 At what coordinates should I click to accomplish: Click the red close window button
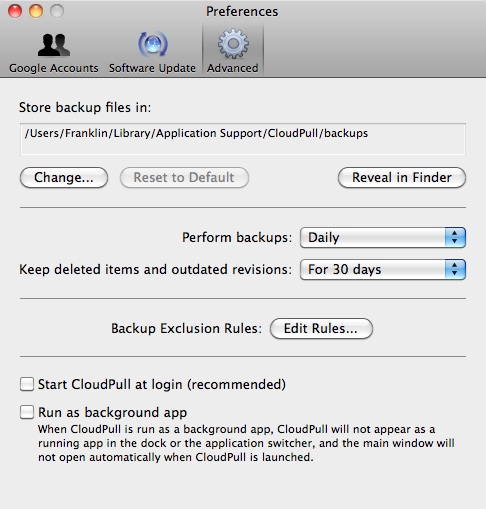coord(15,11)
